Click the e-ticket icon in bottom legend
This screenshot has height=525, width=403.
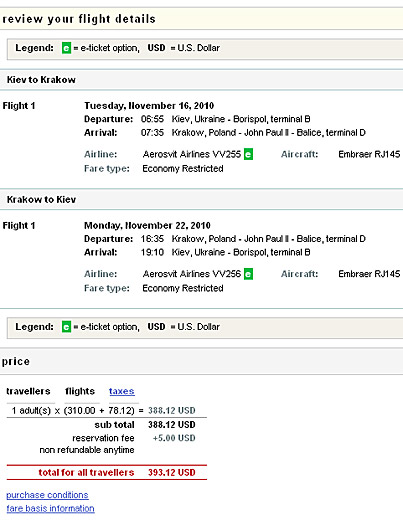point(66,327)
